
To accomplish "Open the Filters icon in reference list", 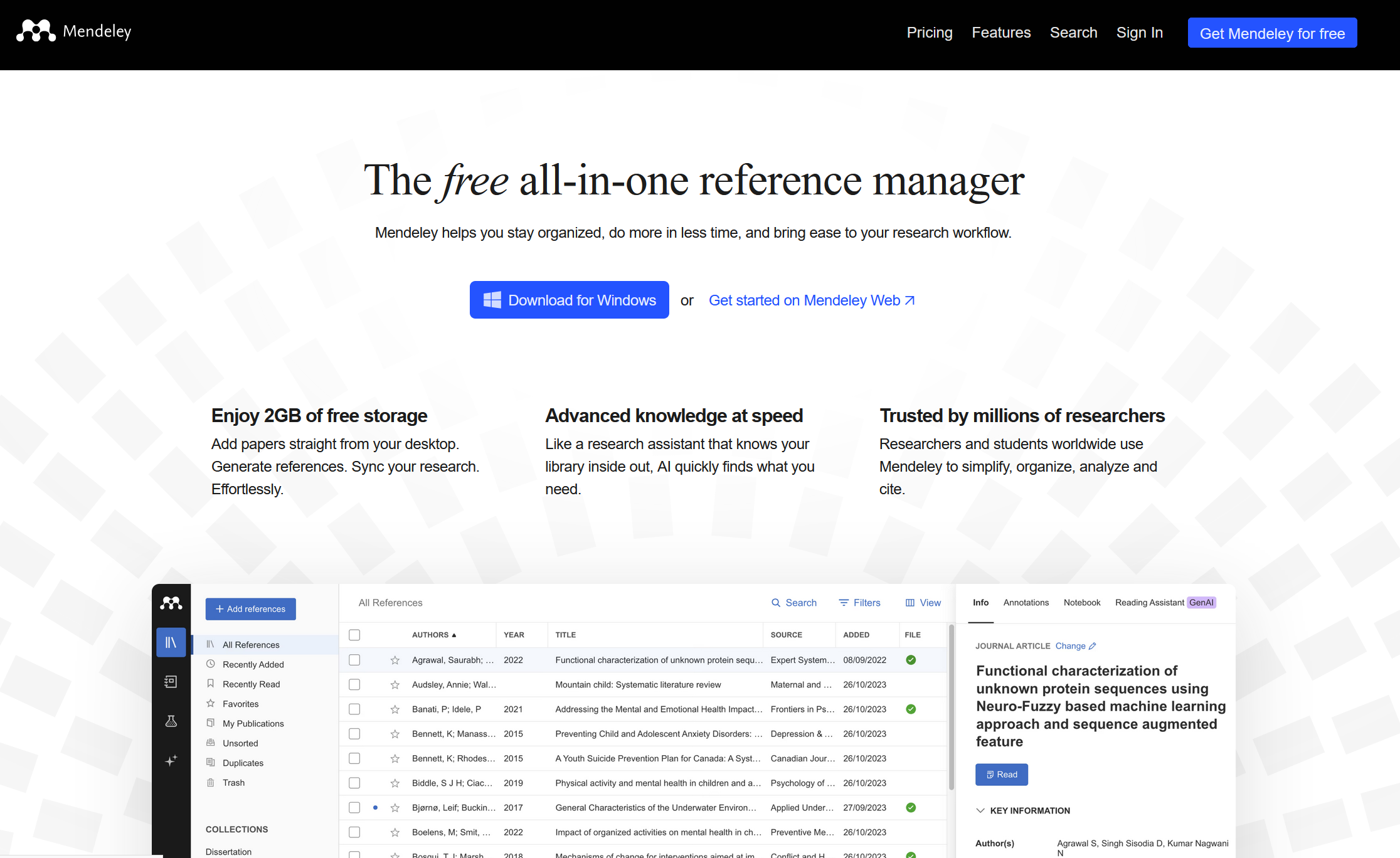I will pyautogui.click(x=844, y=603).
